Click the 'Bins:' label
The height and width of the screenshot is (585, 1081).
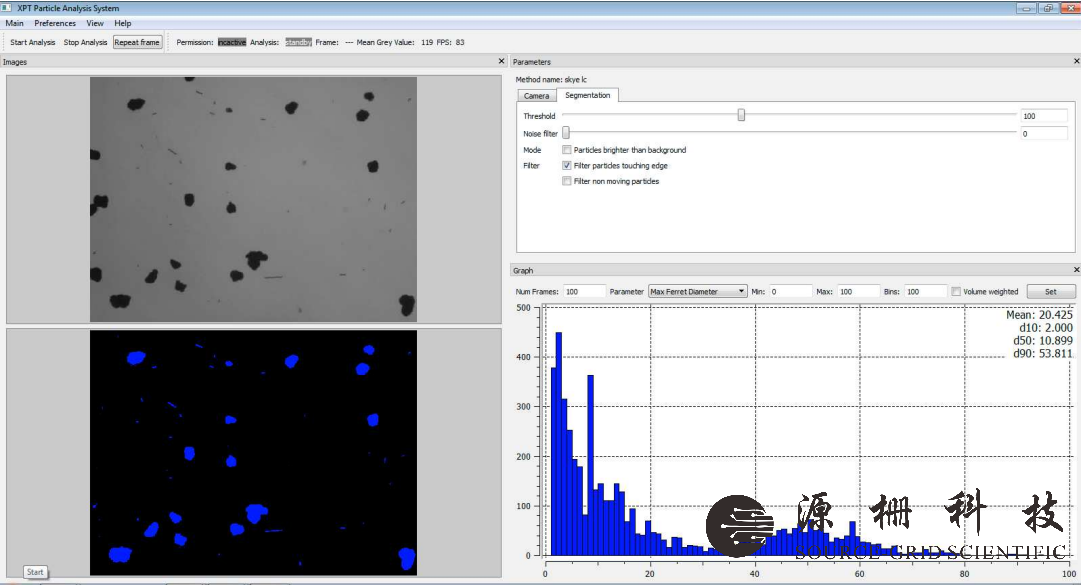click(x=891, y=291)
